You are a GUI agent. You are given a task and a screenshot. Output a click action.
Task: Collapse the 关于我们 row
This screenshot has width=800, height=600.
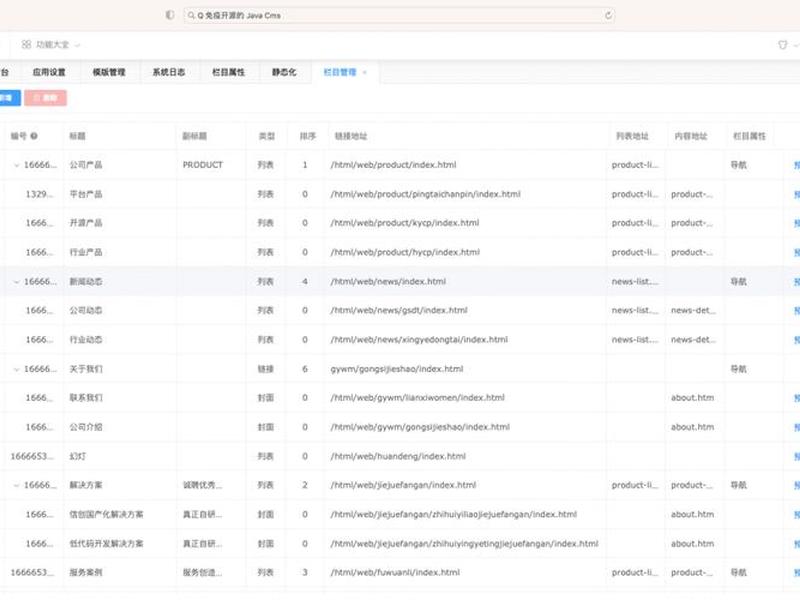[16, 369]
